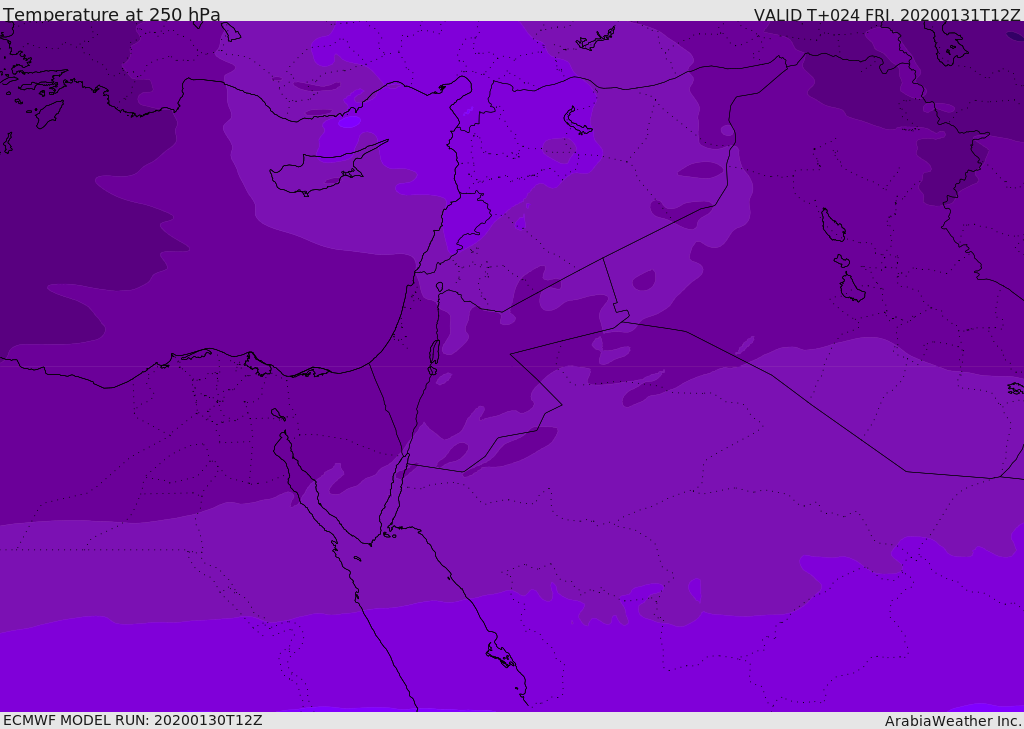Click the 'Temperature at 250 hPa' title text
1024x729 pixels.
[x=112, y=14]
